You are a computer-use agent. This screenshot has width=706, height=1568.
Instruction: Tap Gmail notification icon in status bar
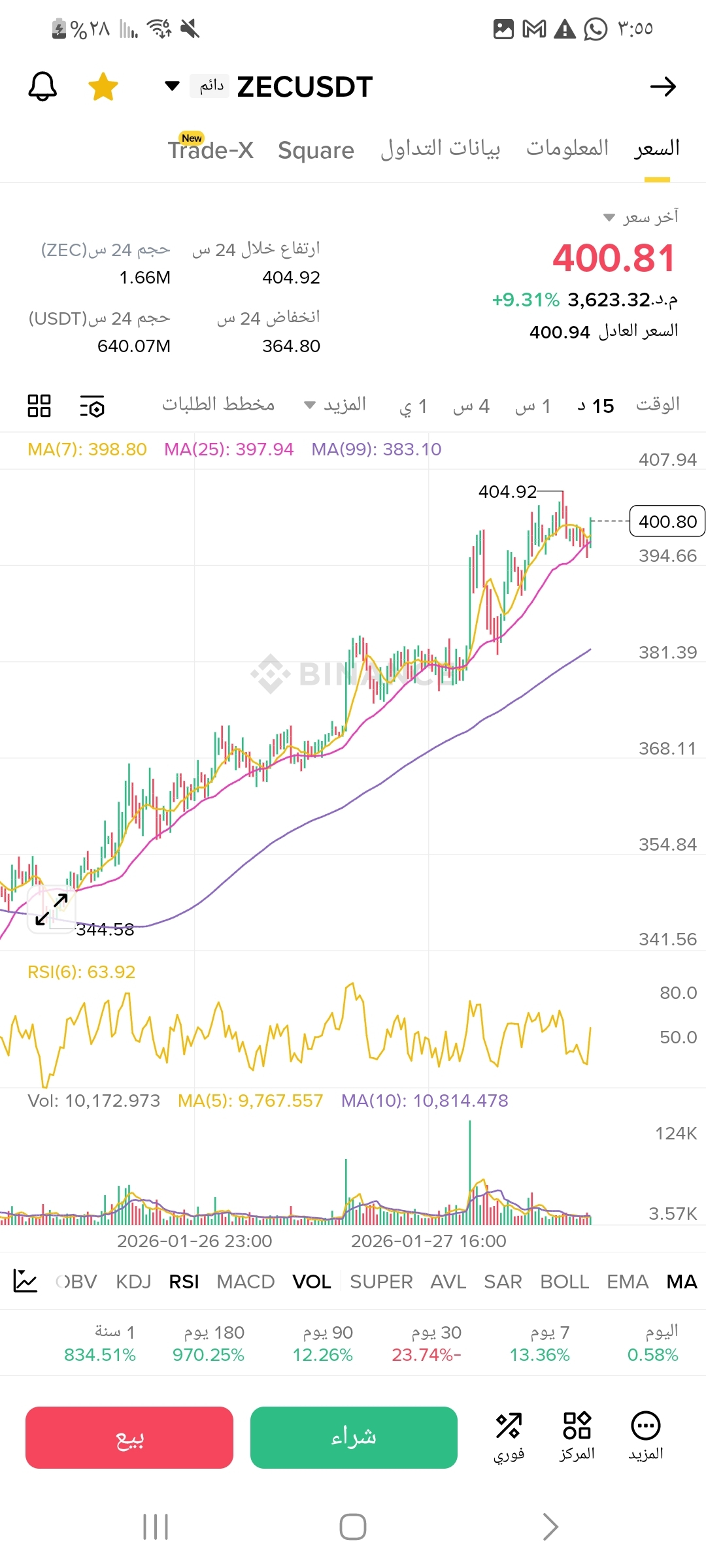pyautogui.click(x=535, y=29)
